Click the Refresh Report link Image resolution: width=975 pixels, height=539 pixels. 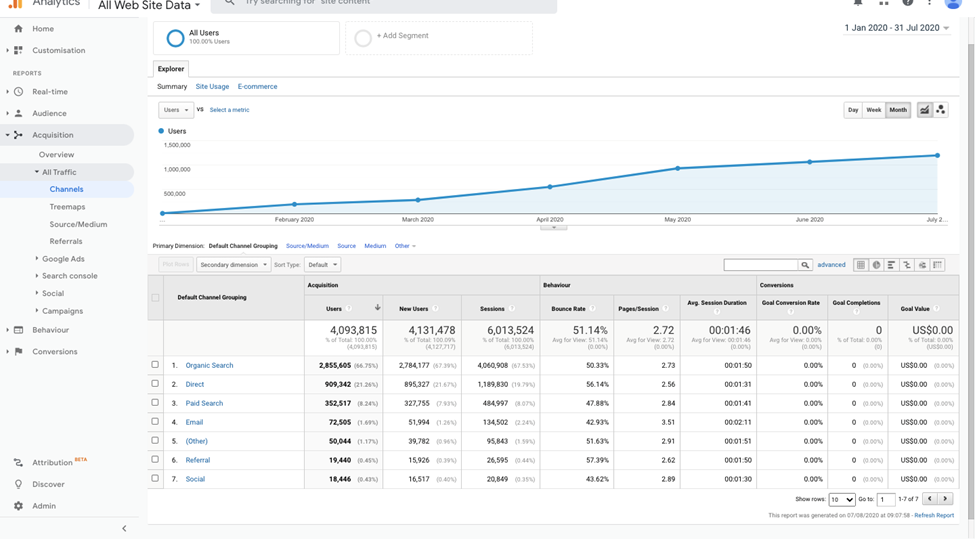[934, 515]
